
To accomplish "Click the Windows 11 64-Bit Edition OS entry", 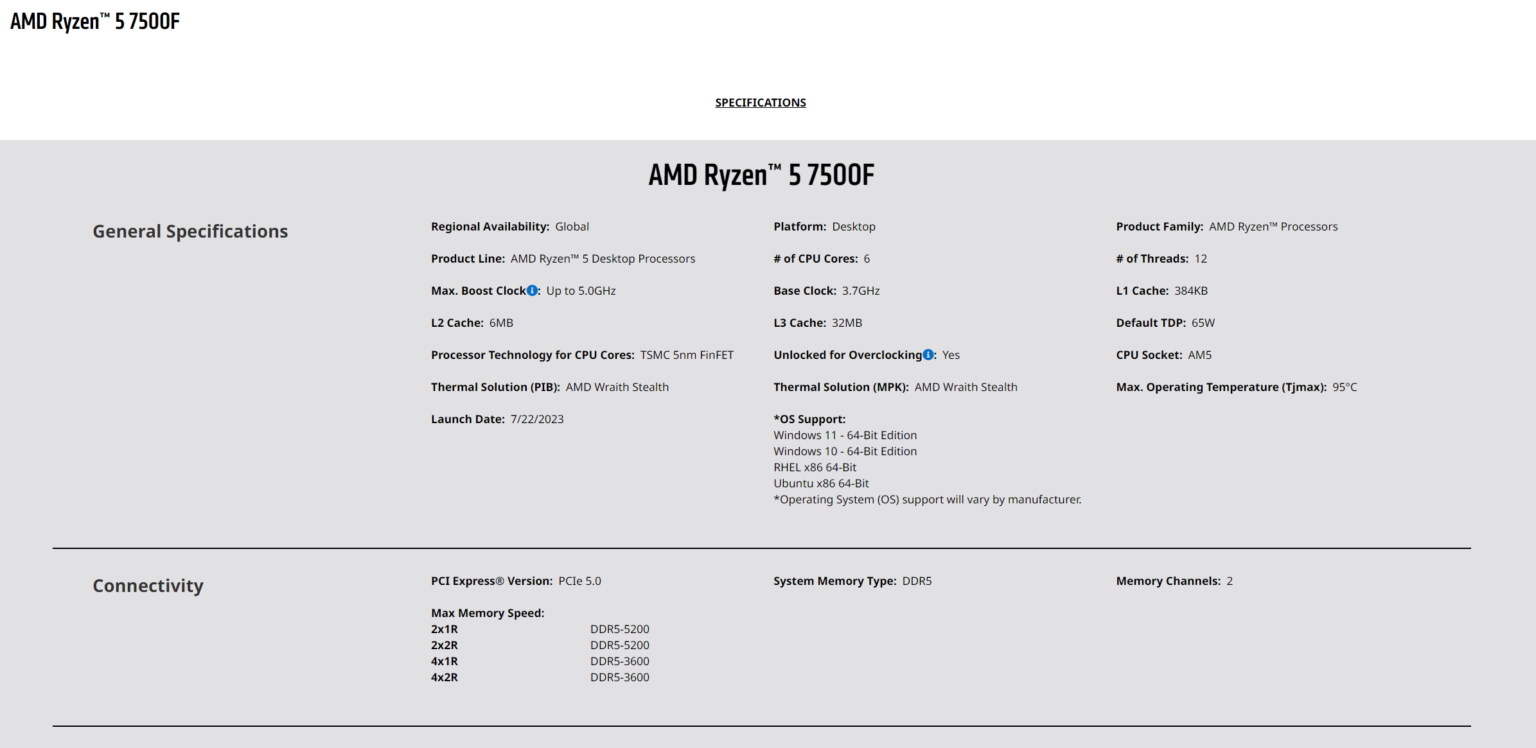I will point(845,434).
